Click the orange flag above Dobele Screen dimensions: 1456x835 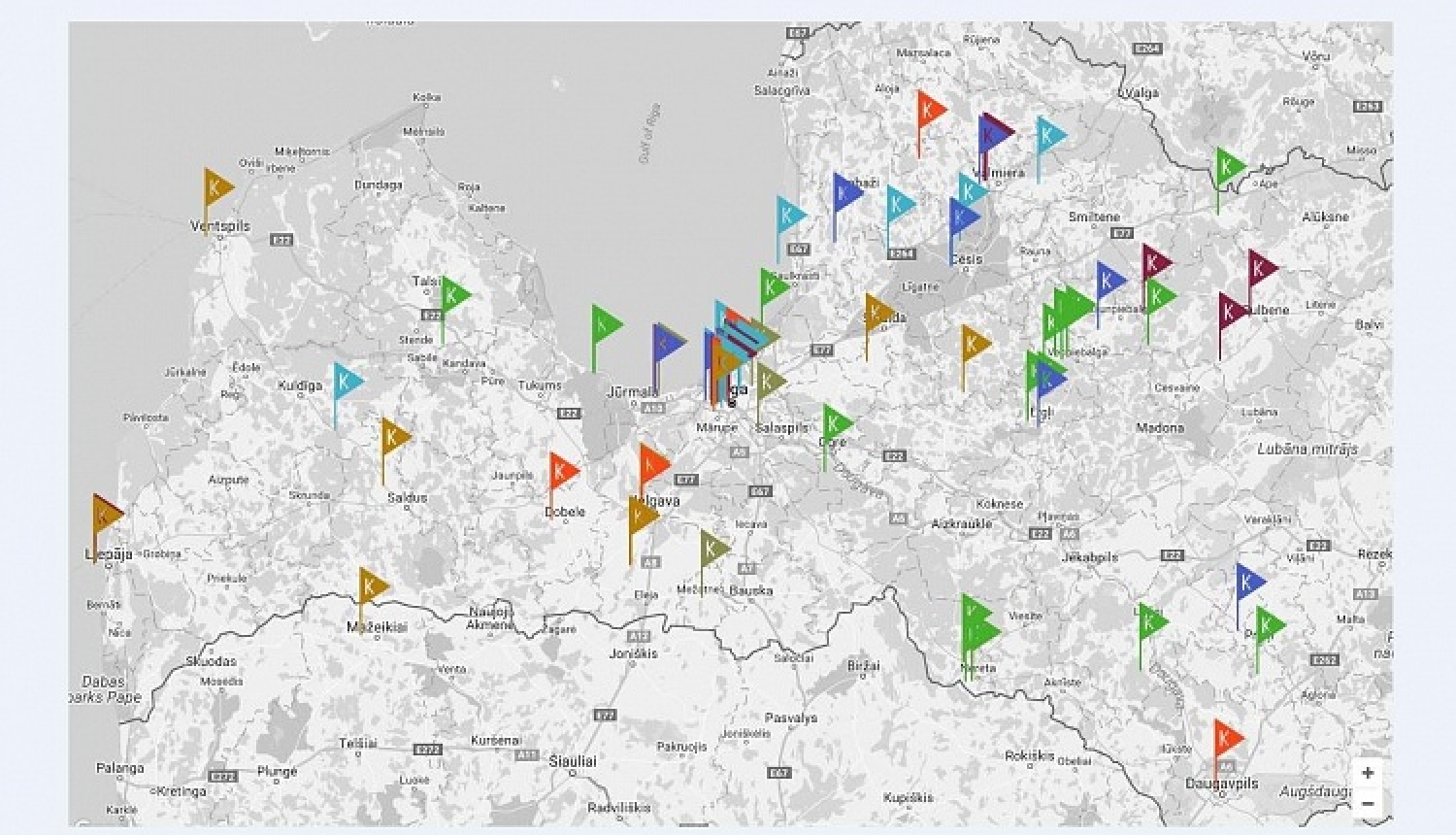[563, 472]
